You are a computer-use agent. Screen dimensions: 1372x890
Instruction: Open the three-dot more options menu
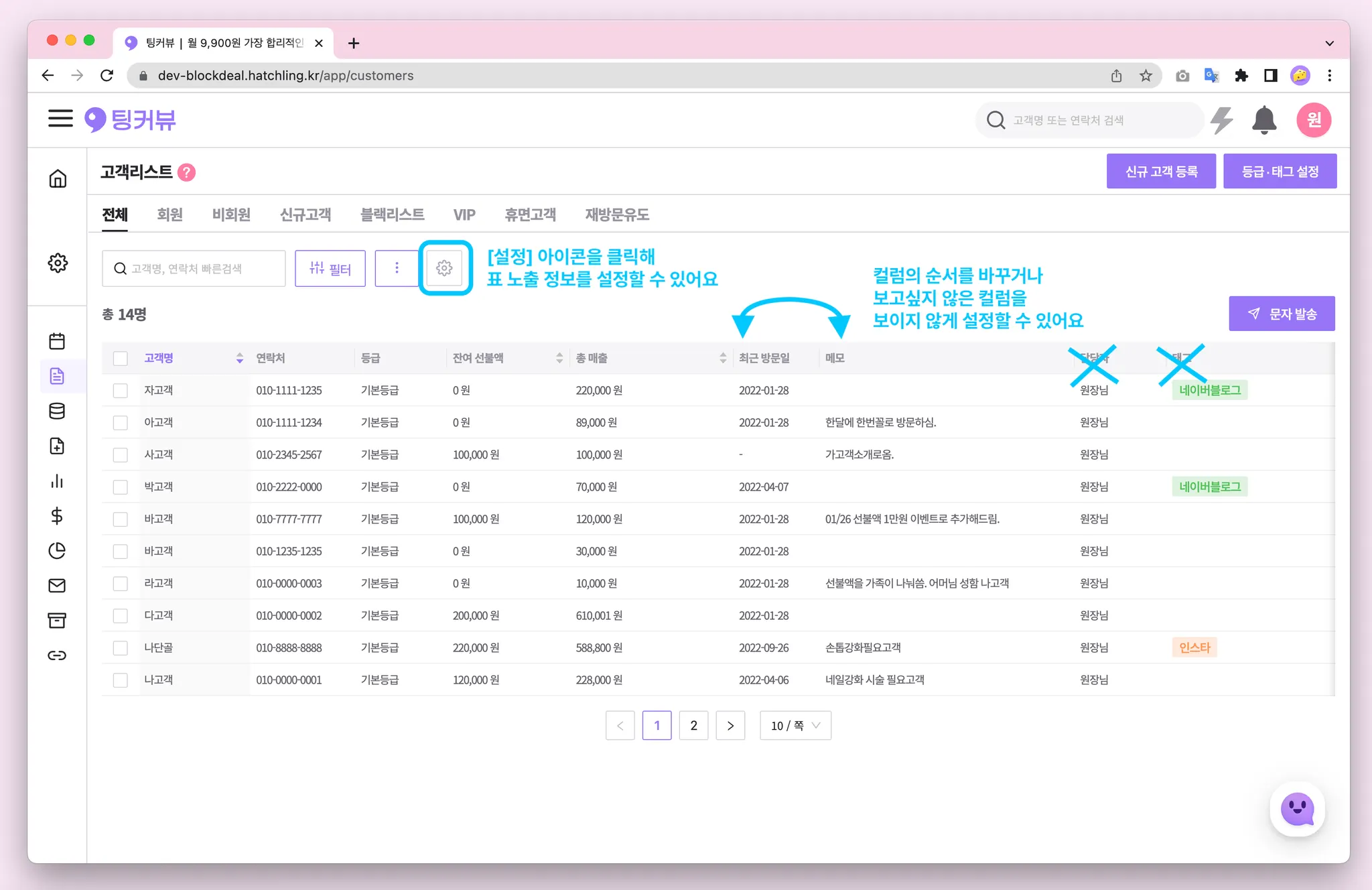tap(397, 268)
